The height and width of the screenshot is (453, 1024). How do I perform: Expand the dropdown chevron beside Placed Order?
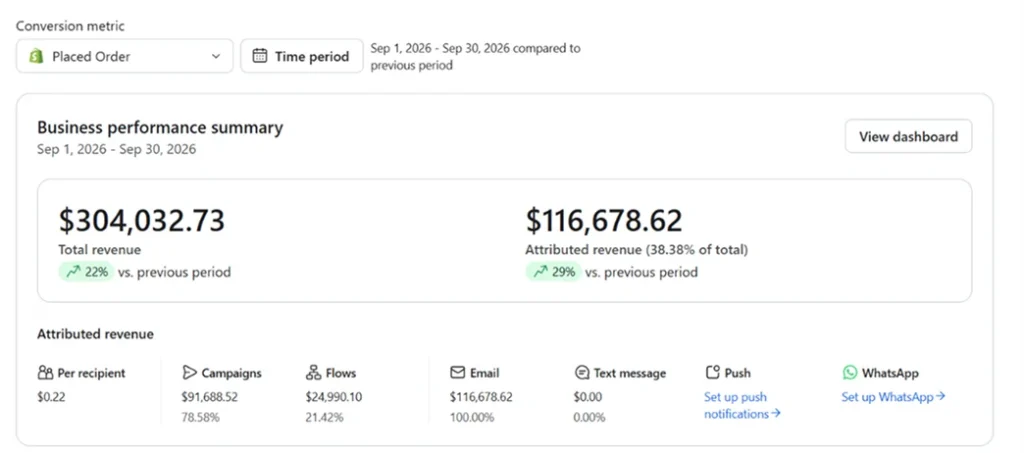216,56
